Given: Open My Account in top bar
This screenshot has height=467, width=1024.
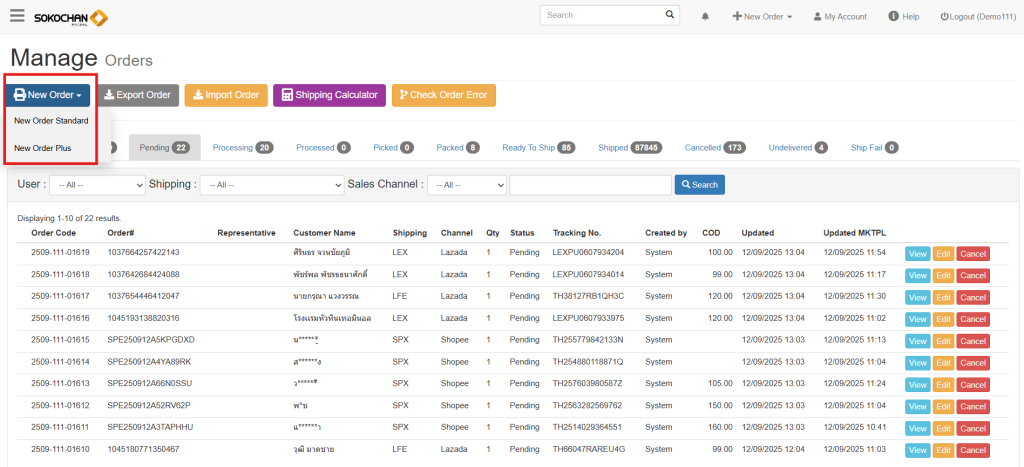Looking at the screenshot, I should click(839, 17).
